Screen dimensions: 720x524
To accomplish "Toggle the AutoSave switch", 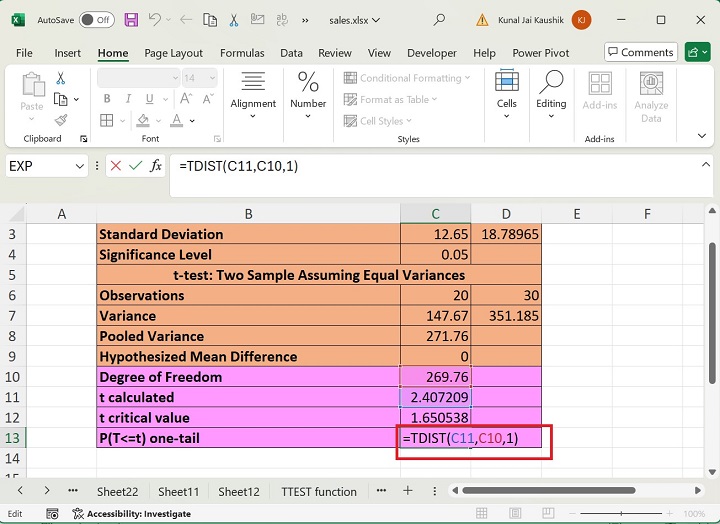I will 96,20.
